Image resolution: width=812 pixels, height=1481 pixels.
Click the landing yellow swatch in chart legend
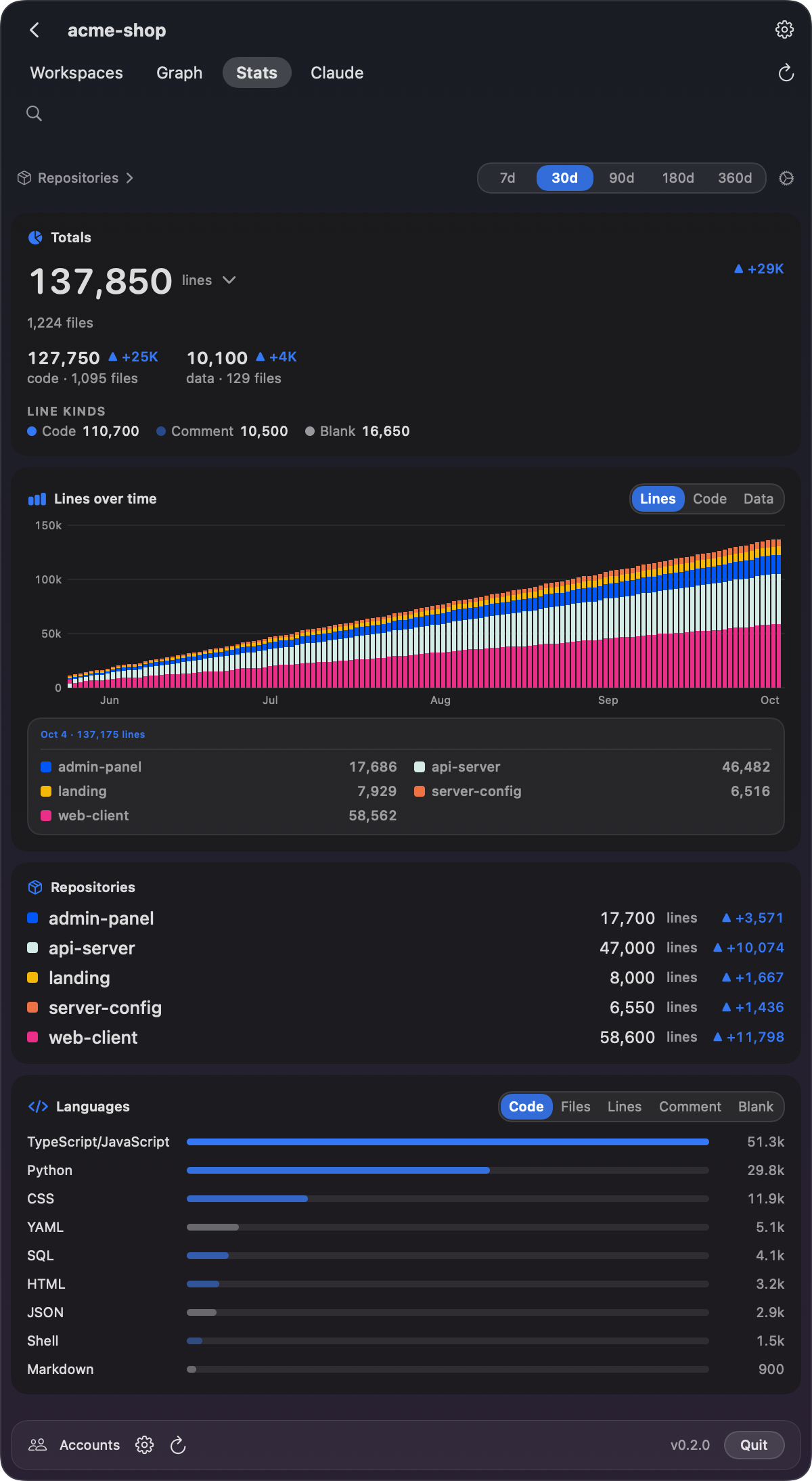pos(46,791)
